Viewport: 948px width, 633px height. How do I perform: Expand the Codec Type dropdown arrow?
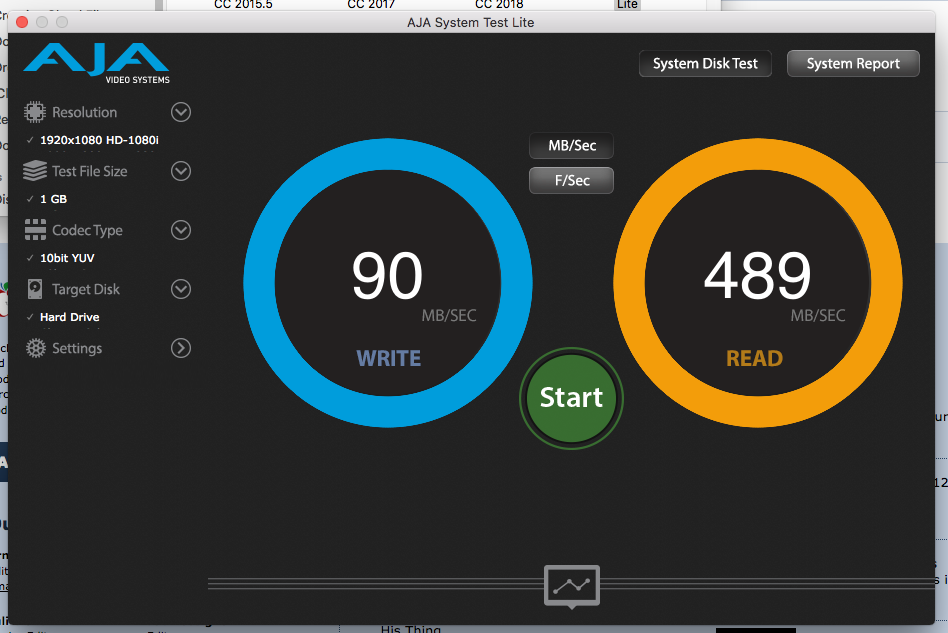181,230
